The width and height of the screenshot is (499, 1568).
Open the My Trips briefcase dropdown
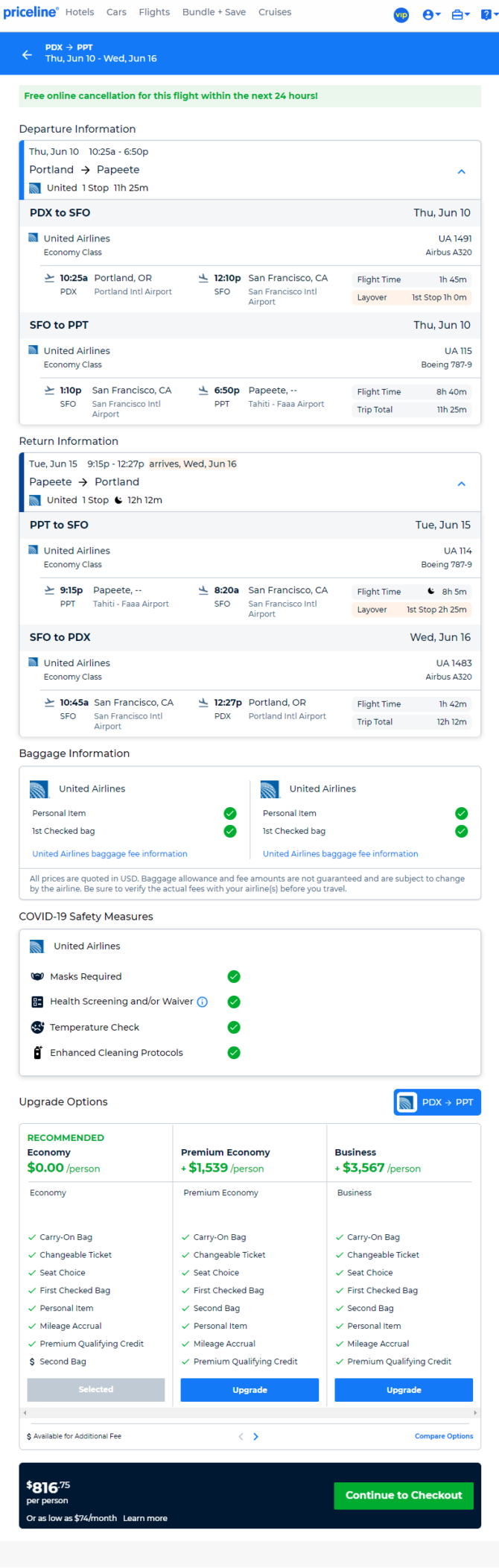[x=460, y=15]
